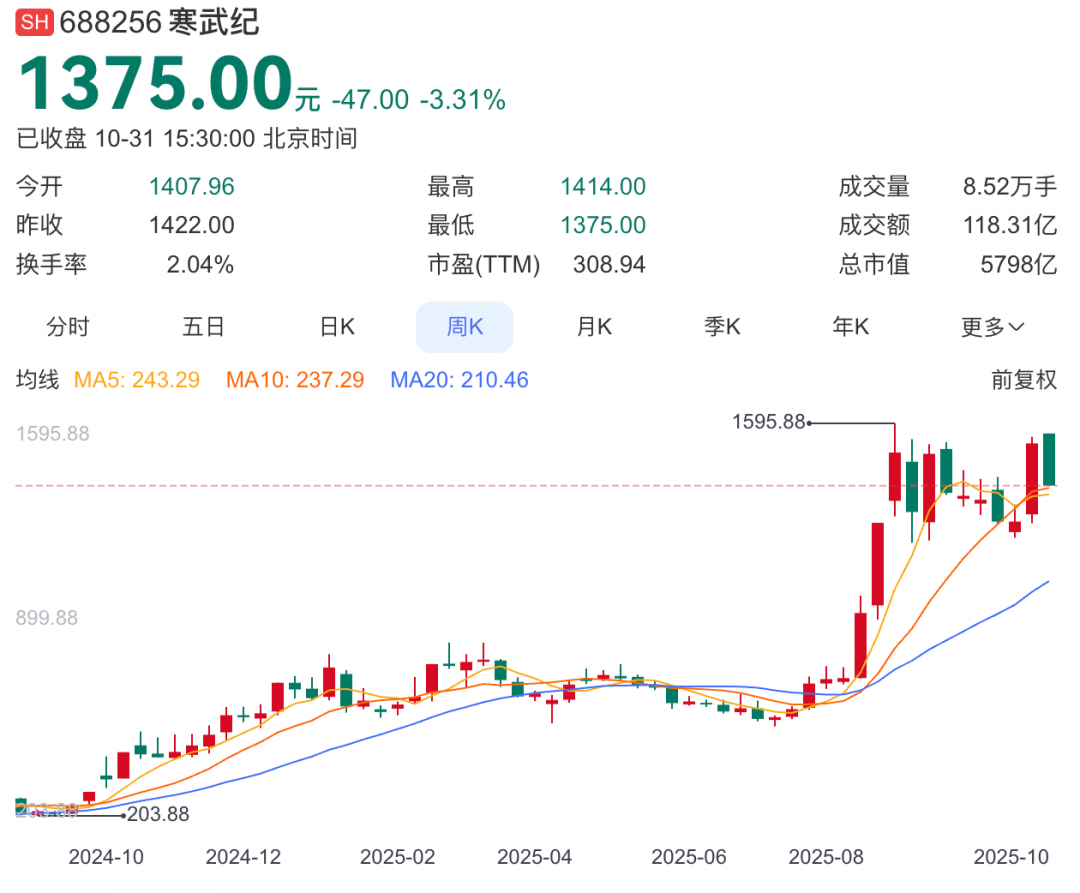Click the 今开 value 1407.96
The width and height of the screenshot is (1080, 893).
click(x=191, y=187)
